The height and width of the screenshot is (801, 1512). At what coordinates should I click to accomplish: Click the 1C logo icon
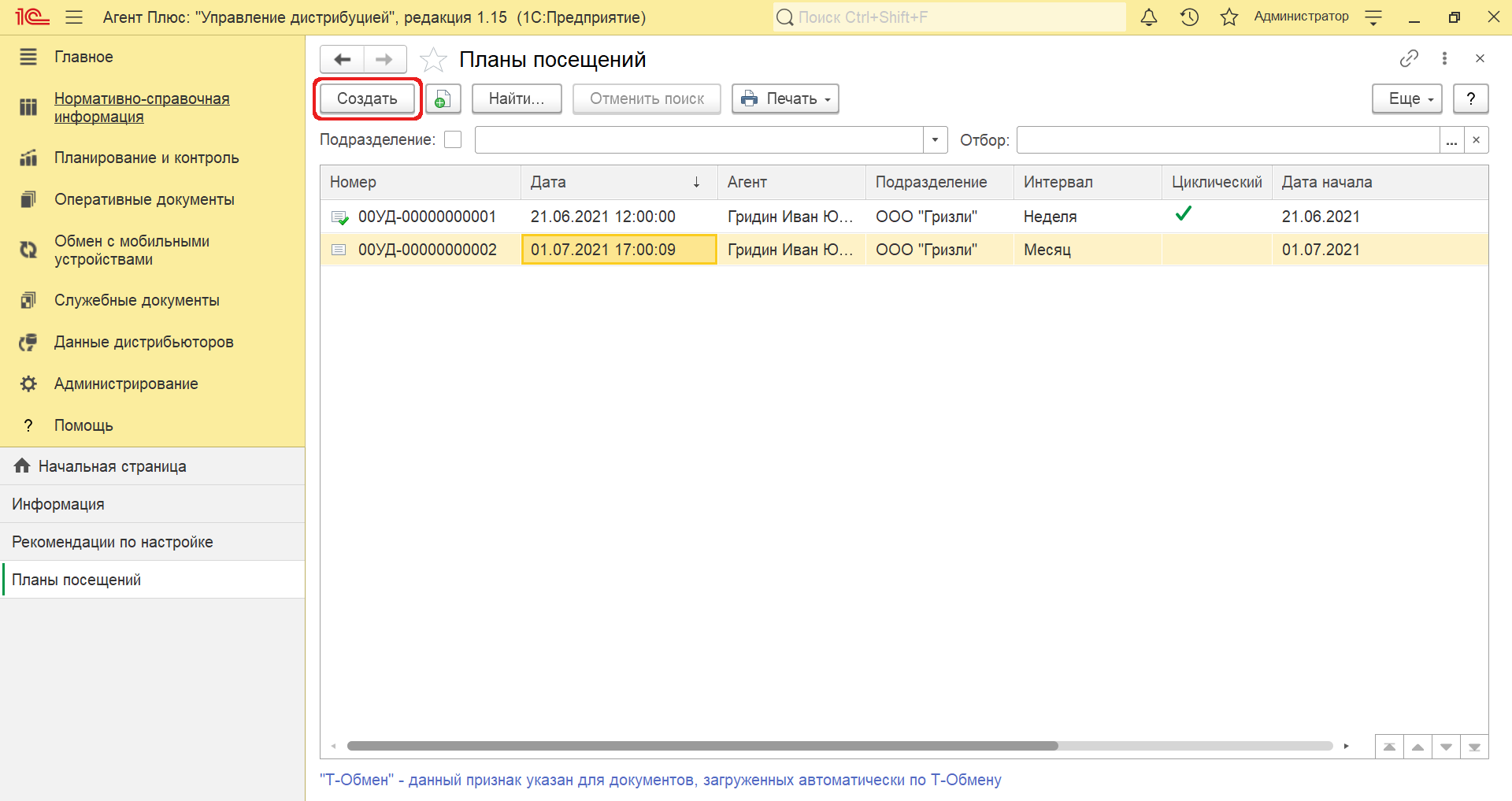[x=32, y=17]
